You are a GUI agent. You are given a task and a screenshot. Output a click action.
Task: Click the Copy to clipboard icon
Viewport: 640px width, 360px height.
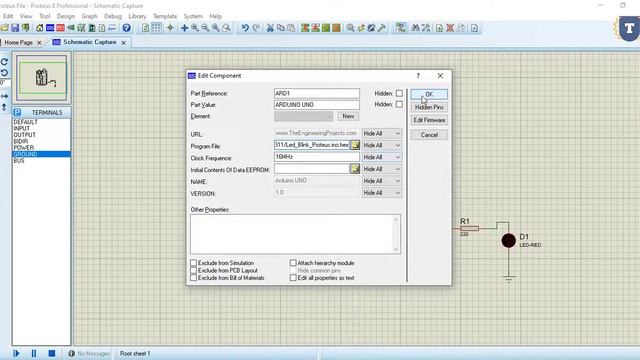pyautogui.click(x=281, y=28)
